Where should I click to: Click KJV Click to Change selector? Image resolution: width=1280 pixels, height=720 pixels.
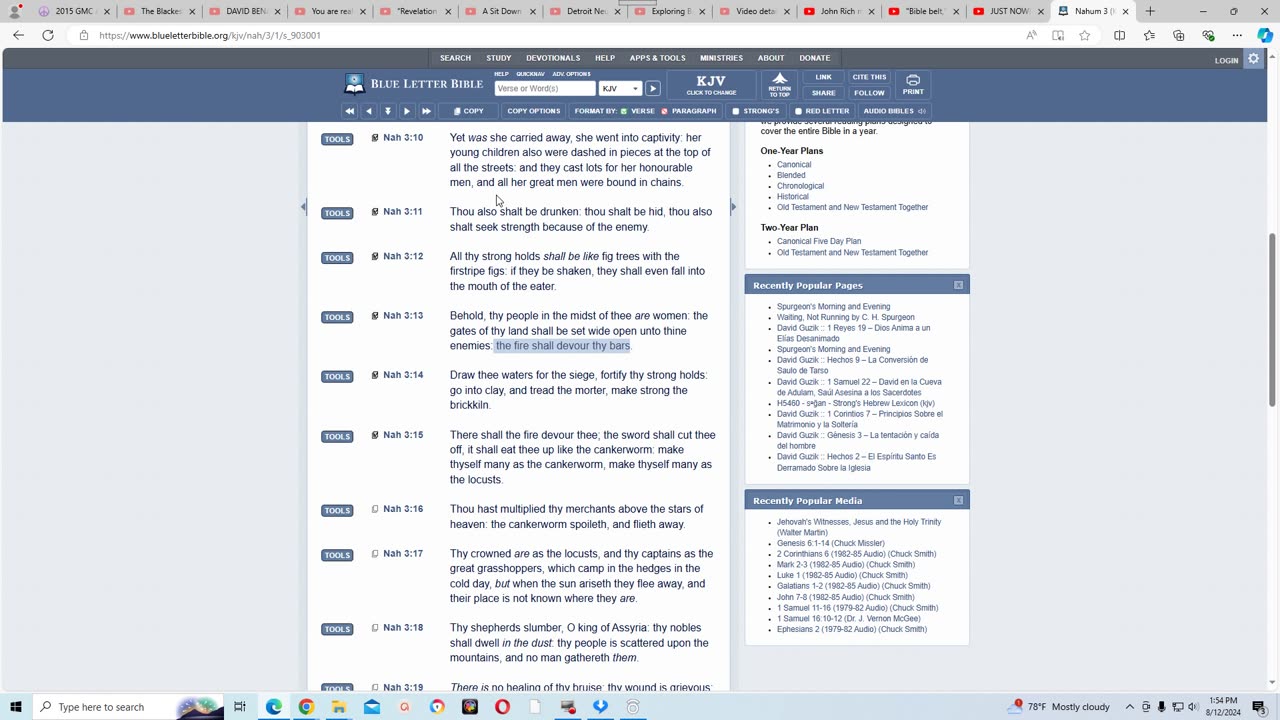click(711, 85)
